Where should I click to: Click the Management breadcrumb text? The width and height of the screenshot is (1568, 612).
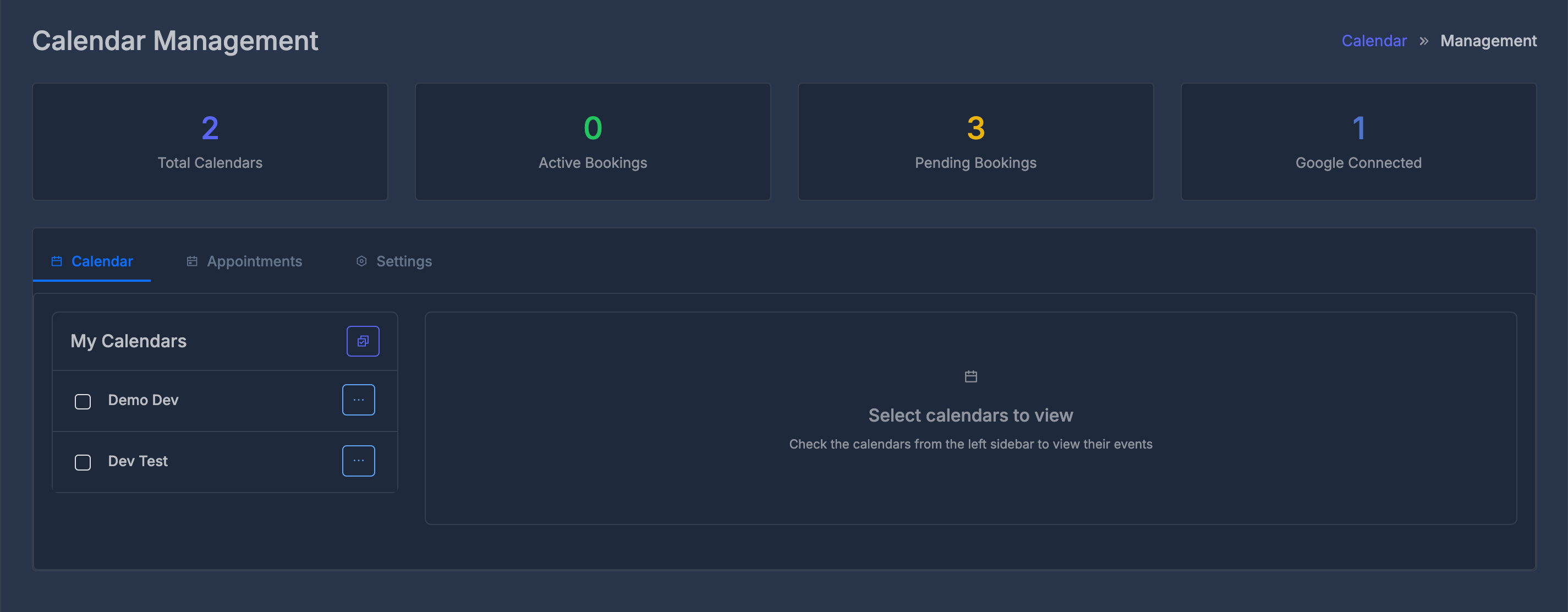[x=1488, y=41]
